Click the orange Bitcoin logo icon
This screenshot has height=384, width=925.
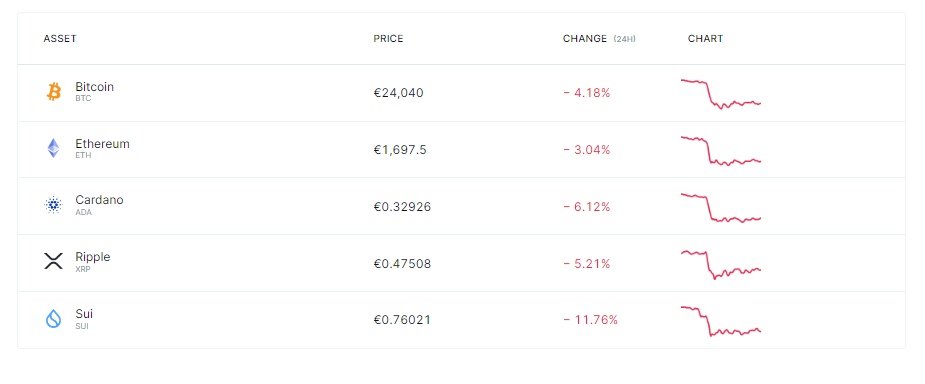54,92
